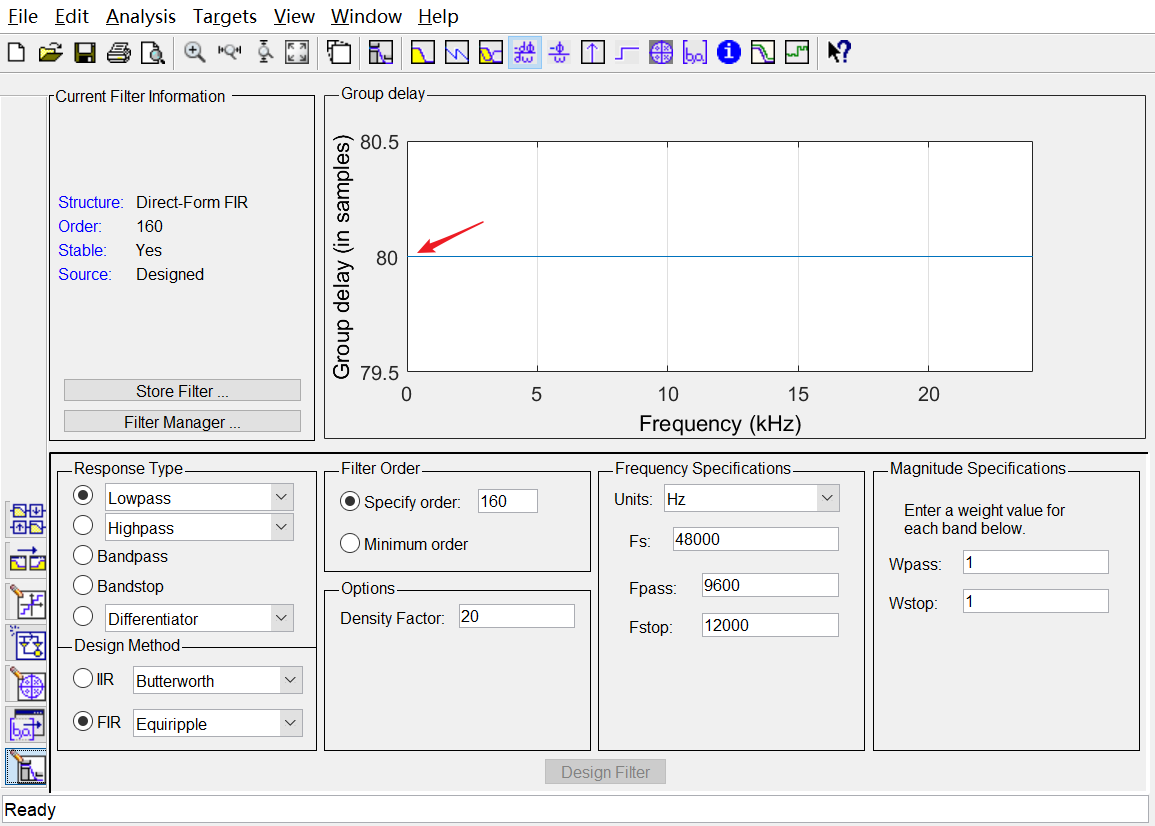This screenshot has width=1155, height=826.
Task: Open the View menu
Action: click(x=294, y=16)
